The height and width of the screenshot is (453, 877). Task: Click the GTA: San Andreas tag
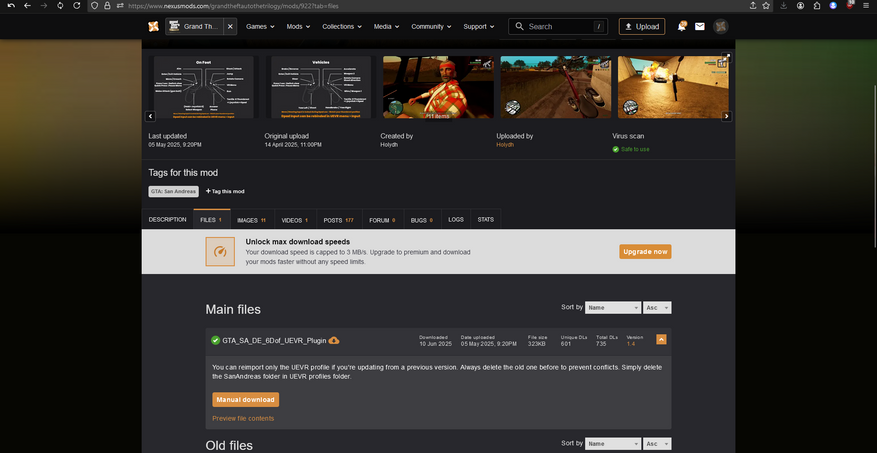tap(173, 191)
